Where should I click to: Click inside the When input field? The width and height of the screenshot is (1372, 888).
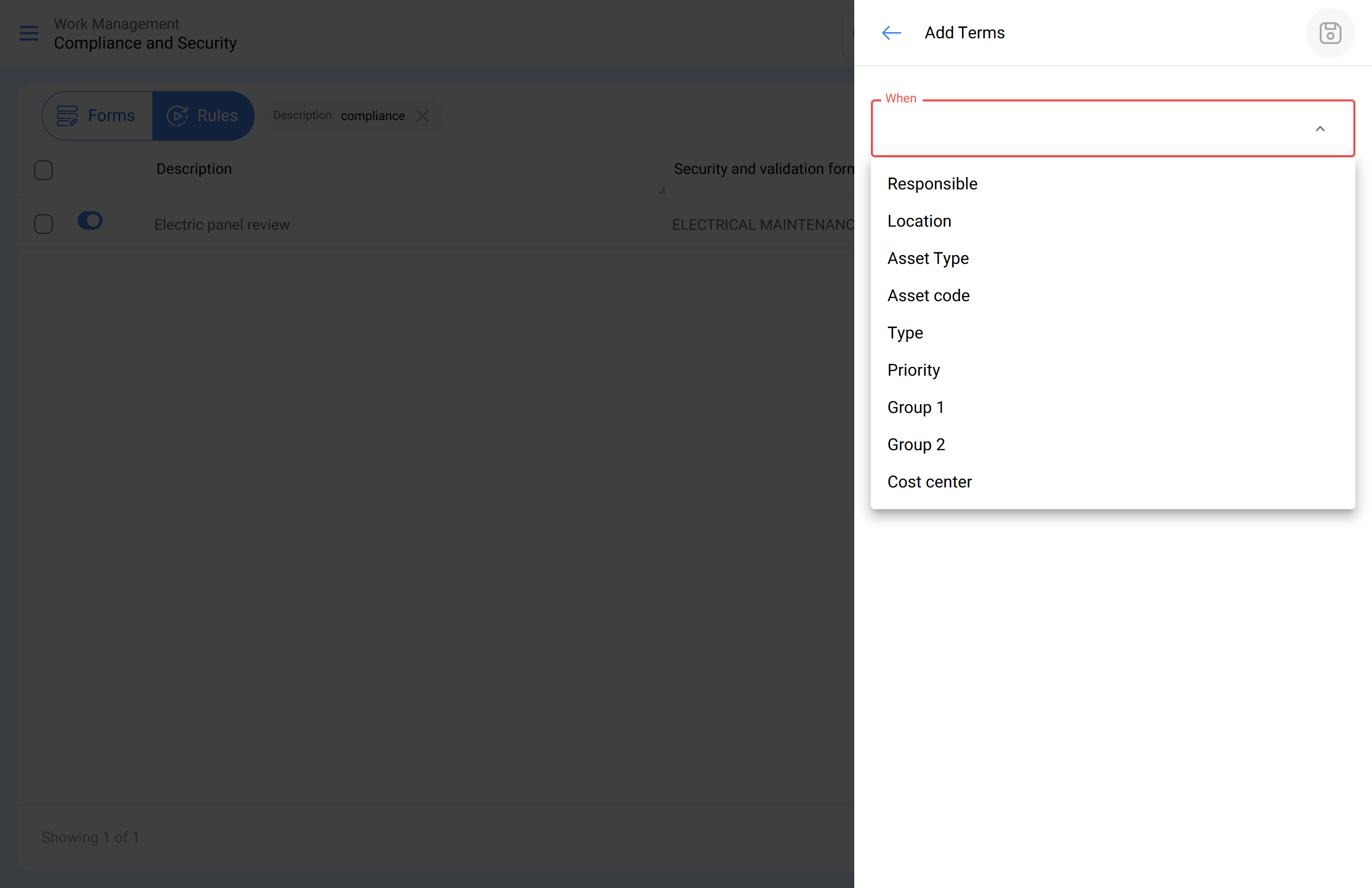pyautogui.click(x=1084, y=128)
